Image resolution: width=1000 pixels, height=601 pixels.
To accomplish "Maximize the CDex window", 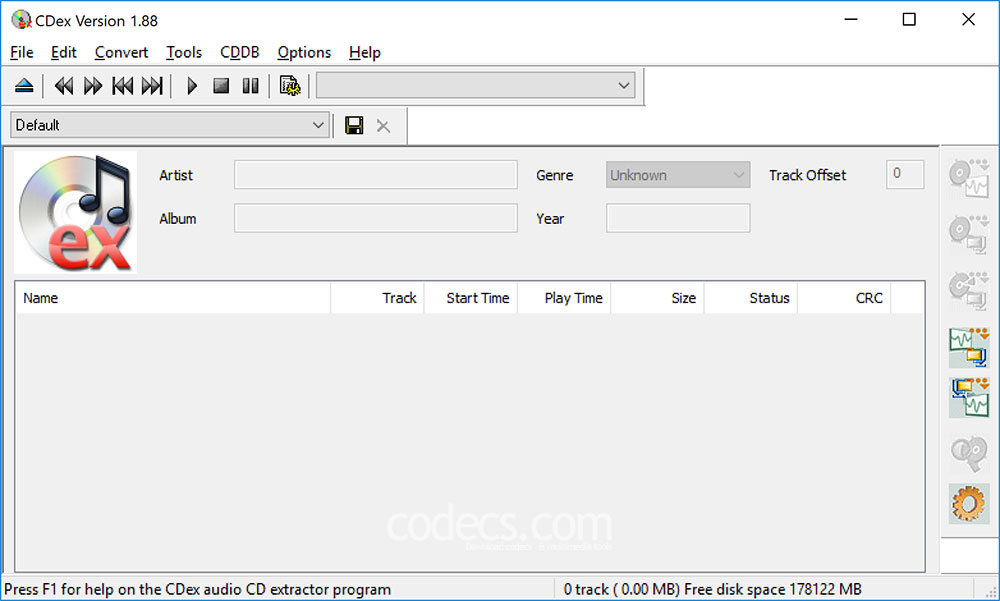I will pyautogui.click(x=909, y=20).
